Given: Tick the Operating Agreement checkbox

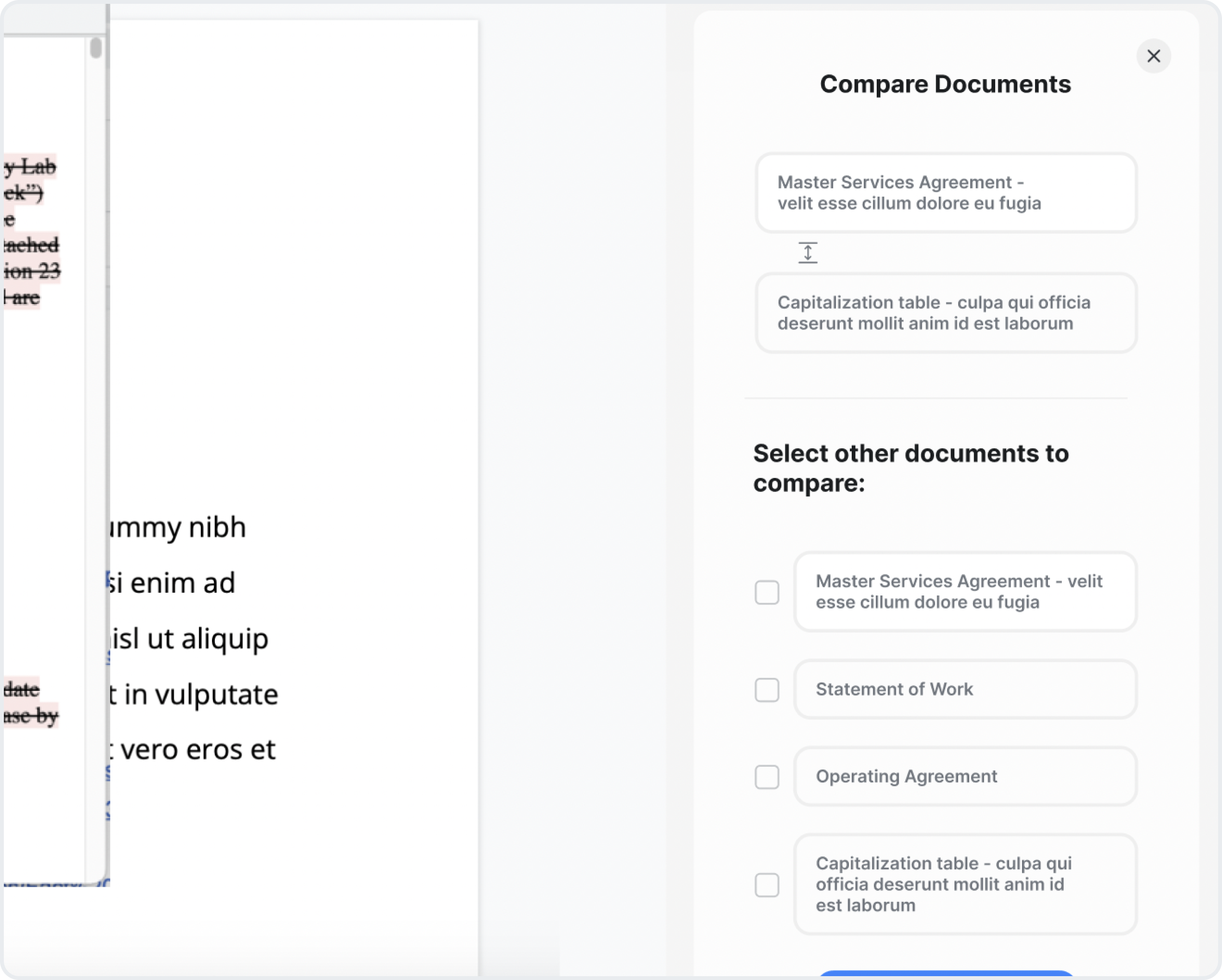Looking at the screenshot, I should point(766,777).
